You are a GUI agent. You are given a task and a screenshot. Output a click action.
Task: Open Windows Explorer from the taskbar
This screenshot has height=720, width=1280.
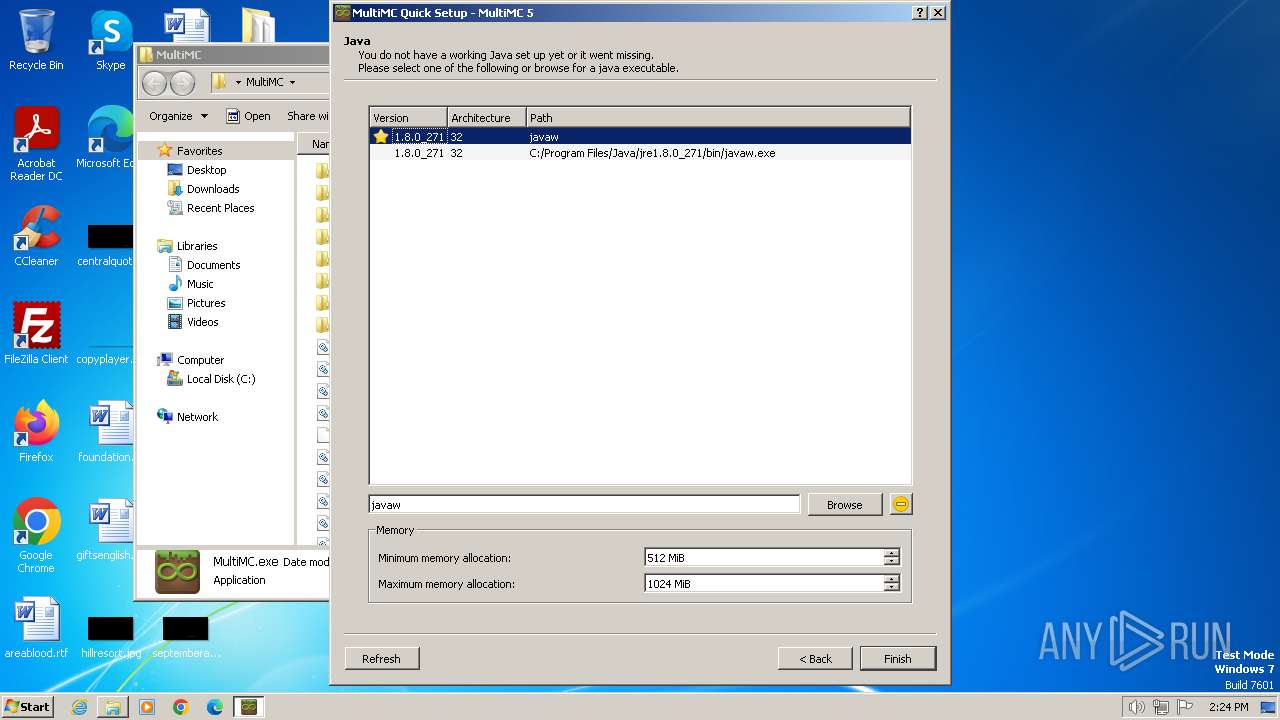(113, 707)
